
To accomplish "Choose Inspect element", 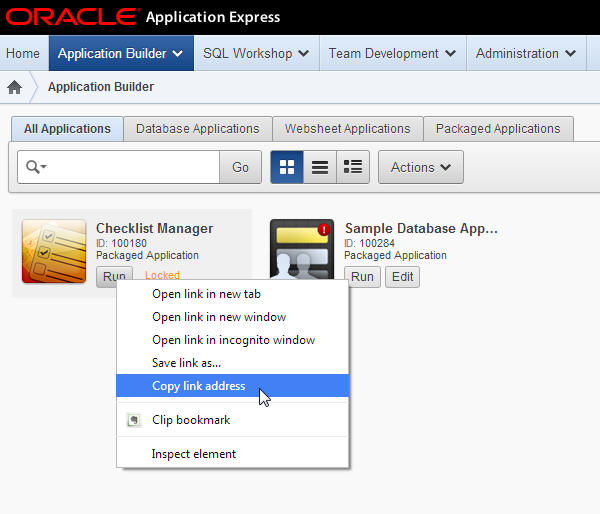I will pos(233,454).
